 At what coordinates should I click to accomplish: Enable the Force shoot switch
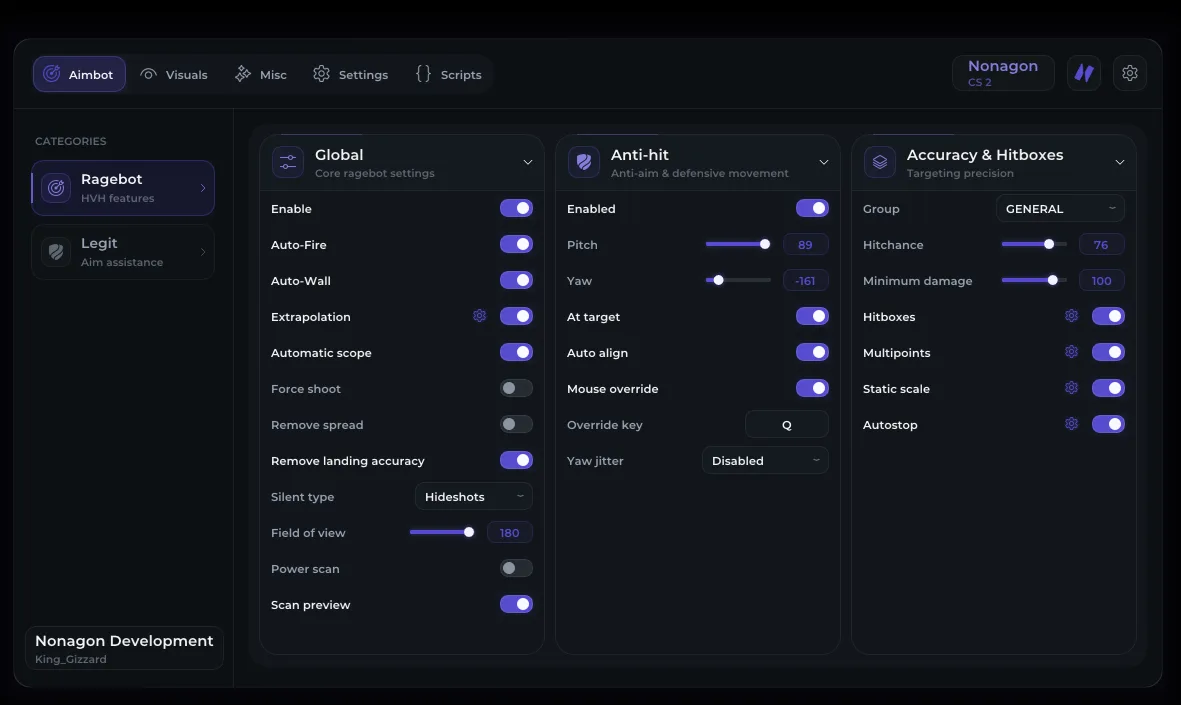516,388
